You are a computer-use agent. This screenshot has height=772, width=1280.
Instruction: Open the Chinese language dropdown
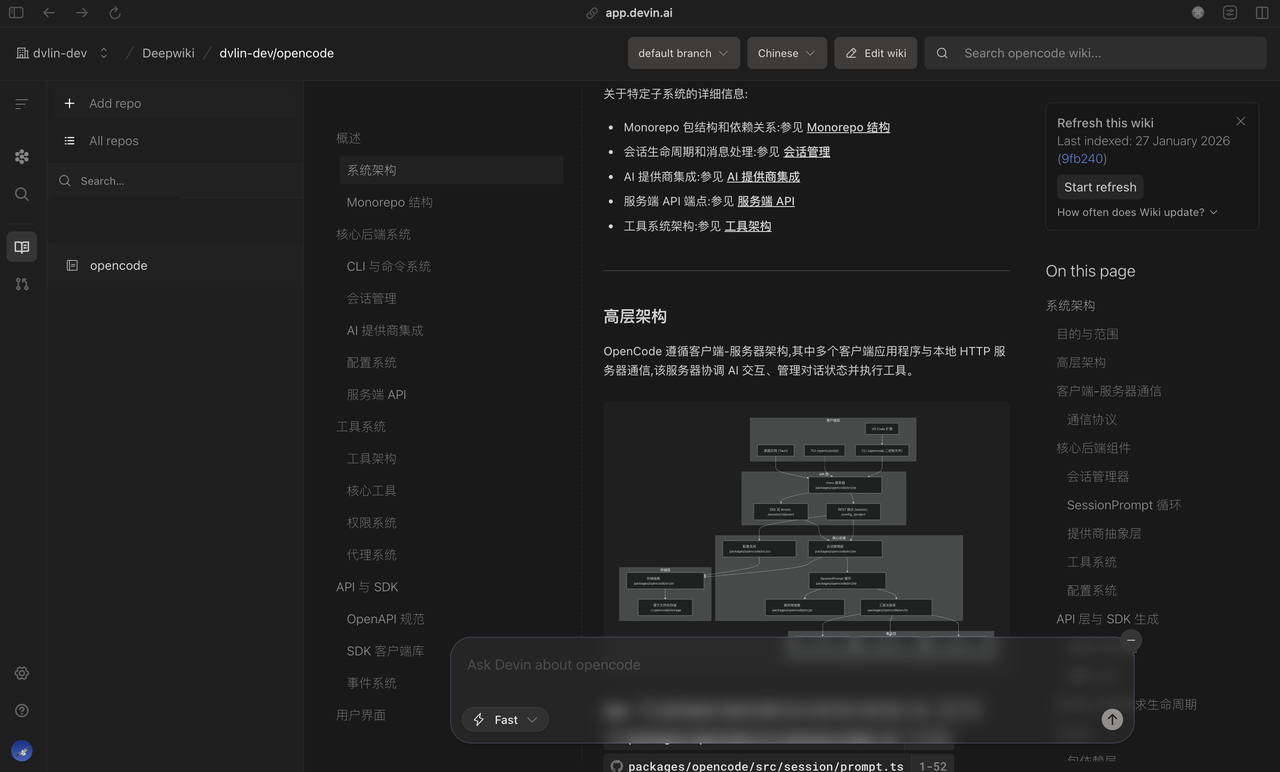pyautogui.click(x=786, y=53)
